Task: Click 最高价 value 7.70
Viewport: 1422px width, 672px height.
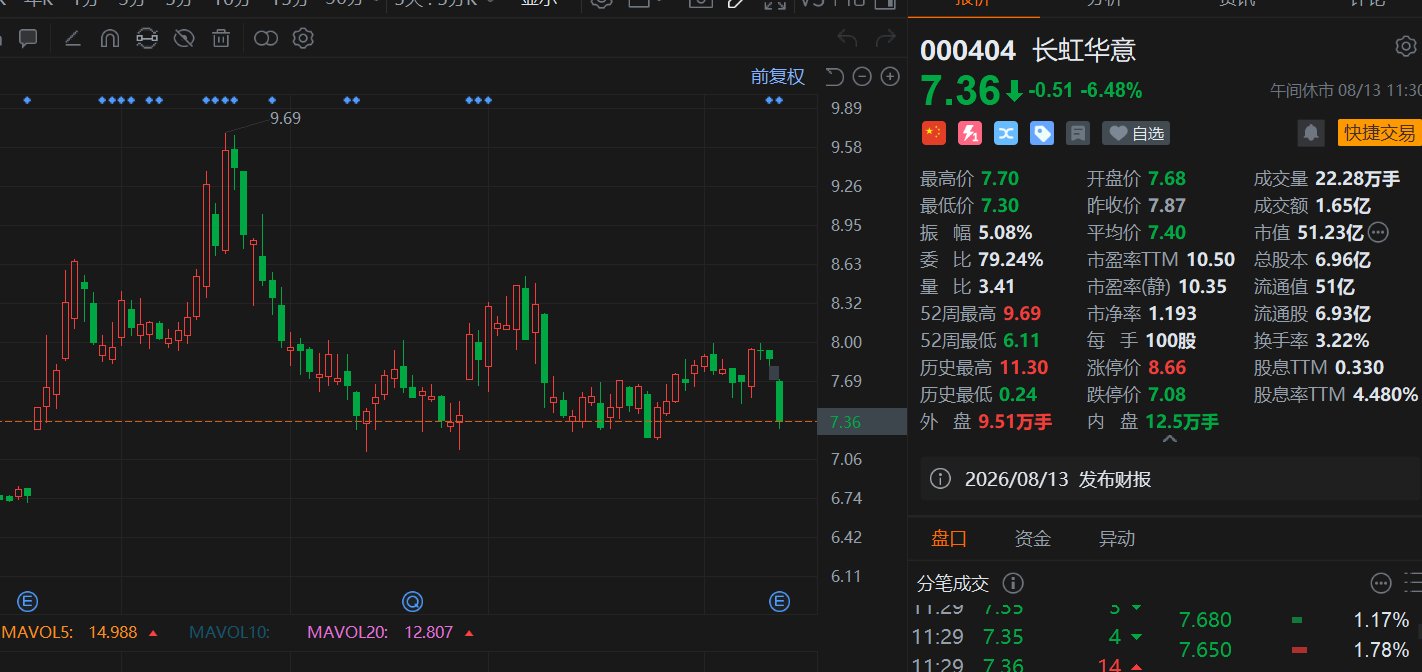Action: pos(999,179)
